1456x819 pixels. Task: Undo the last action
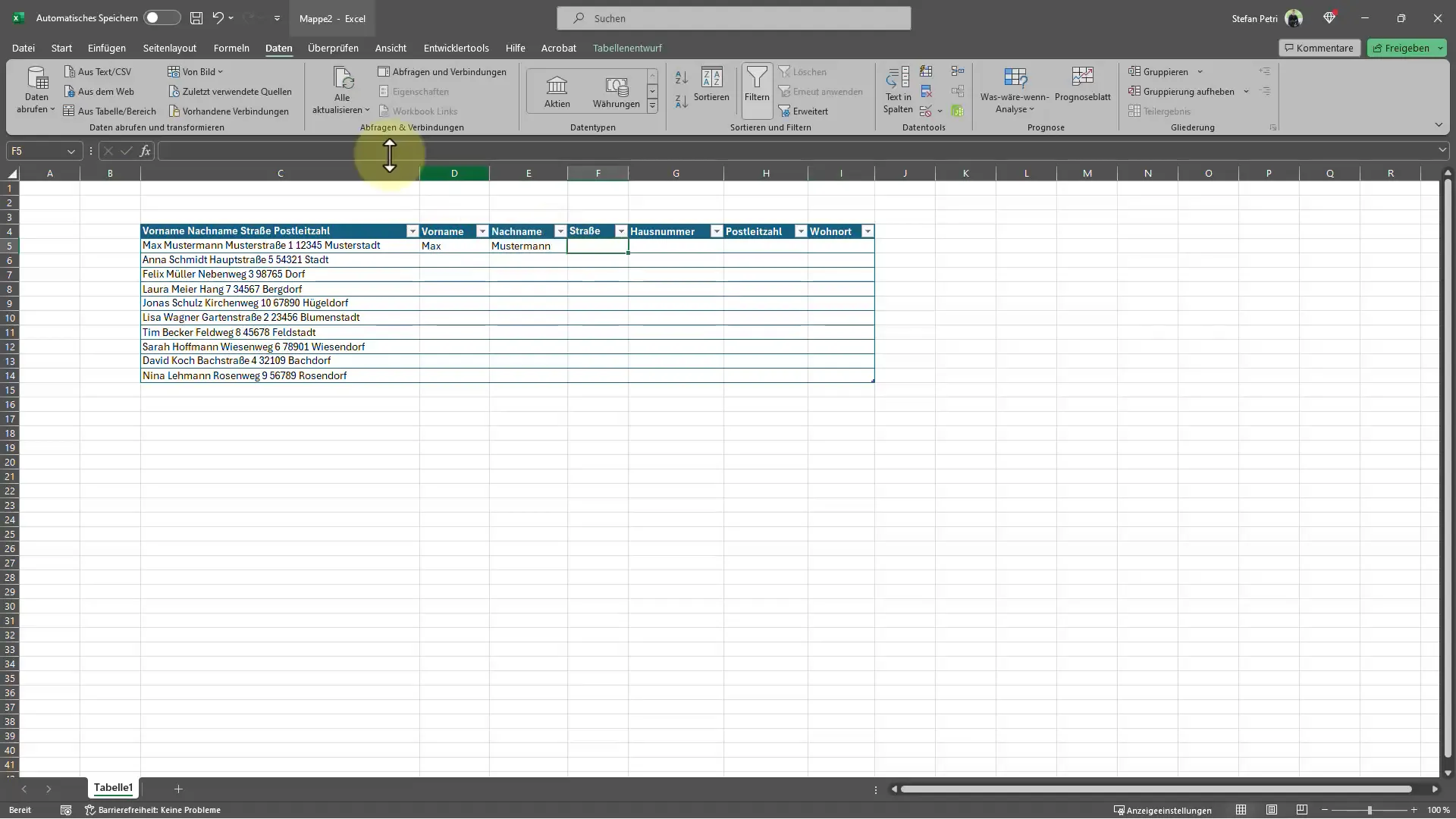[218, 17]
